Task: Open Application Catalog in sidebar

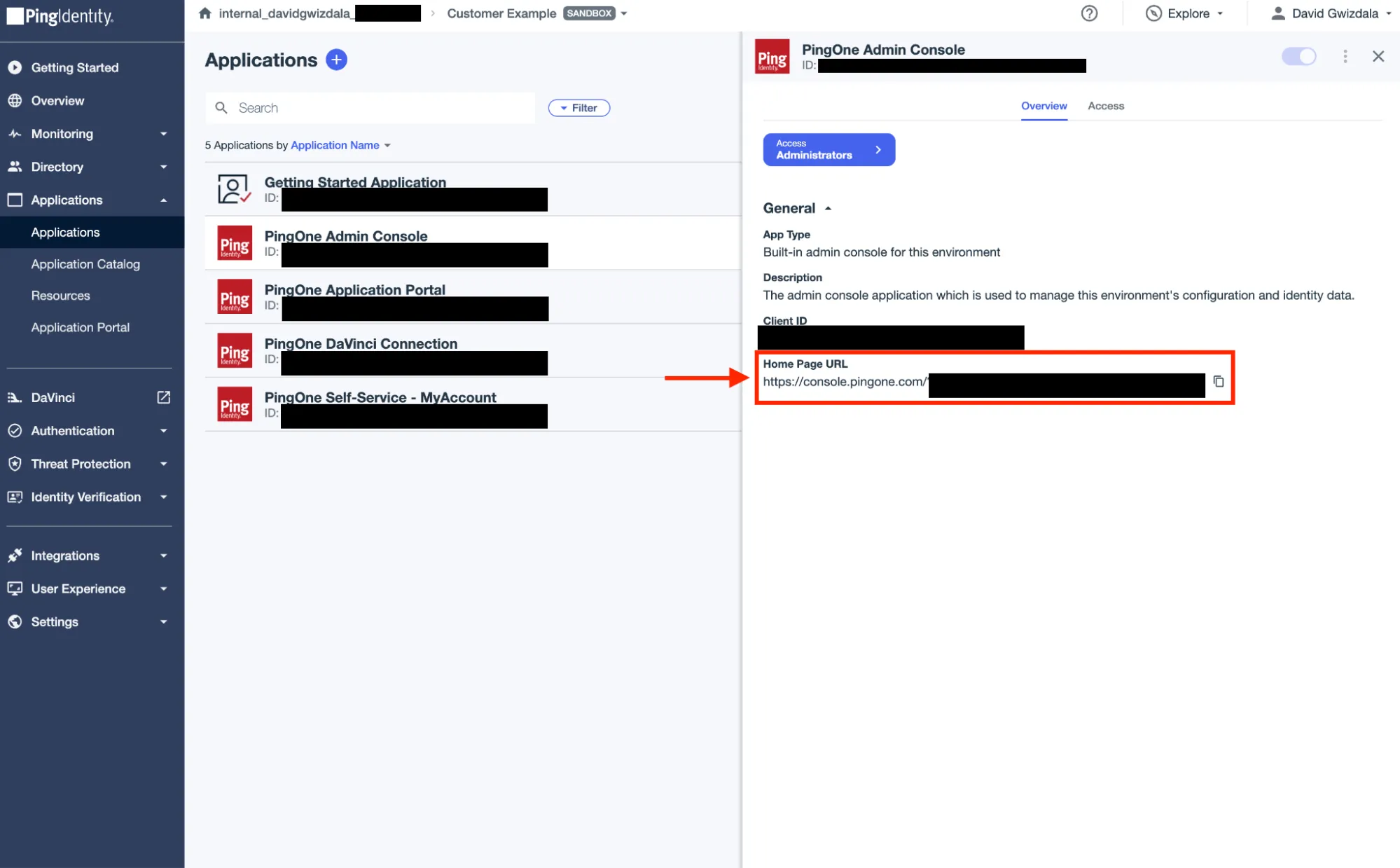Action: (x=85, y=264)
